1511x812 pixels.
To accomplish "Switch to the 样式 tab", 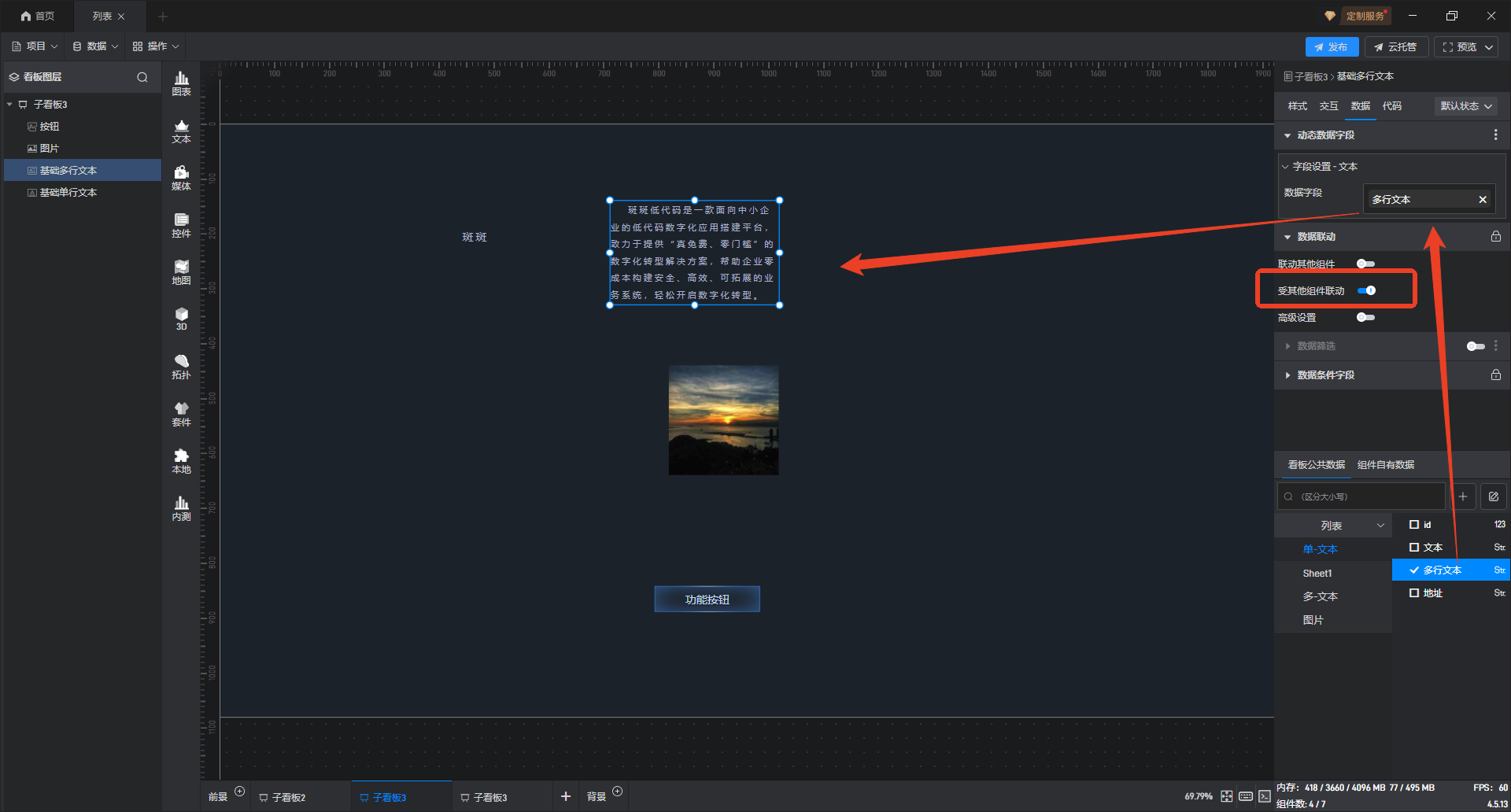I will tap(1297, 106).
